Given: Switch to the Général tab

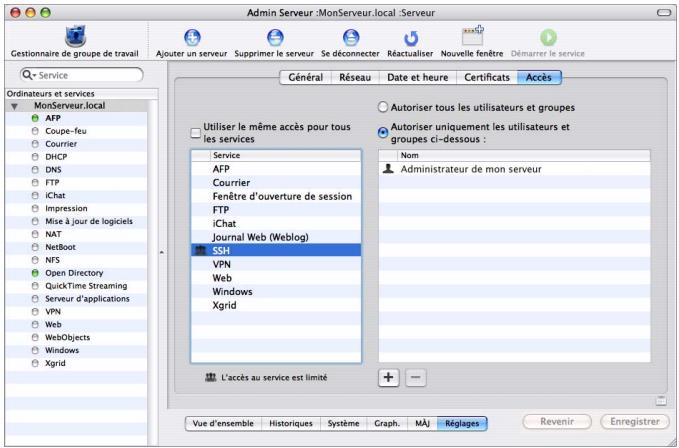Looking at the screenshot, I should [x=305, y=77].
